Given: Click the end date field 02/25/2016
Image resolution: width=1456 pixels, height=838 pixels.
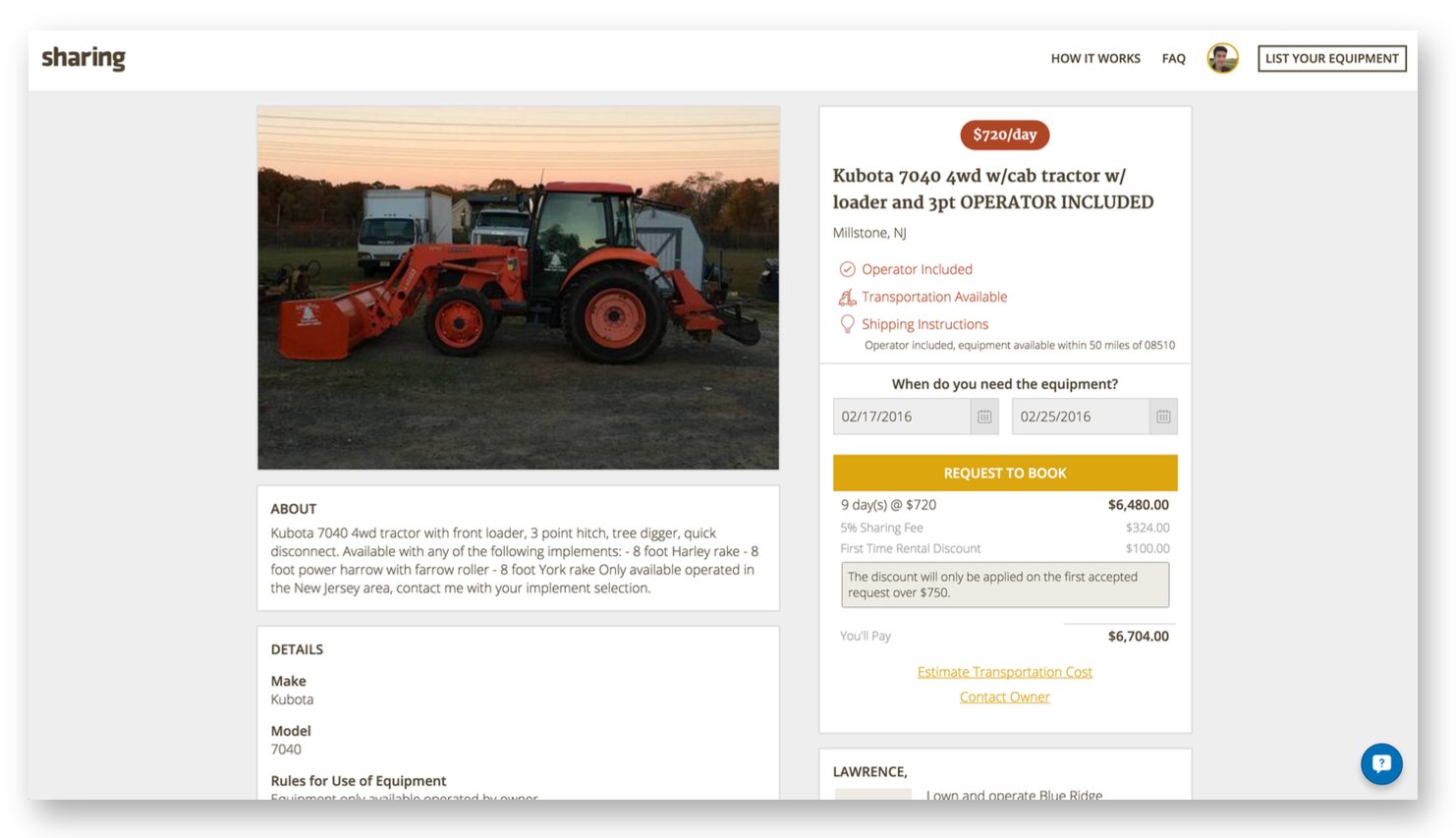Looking at the screenshot, I should point(1081,417).
